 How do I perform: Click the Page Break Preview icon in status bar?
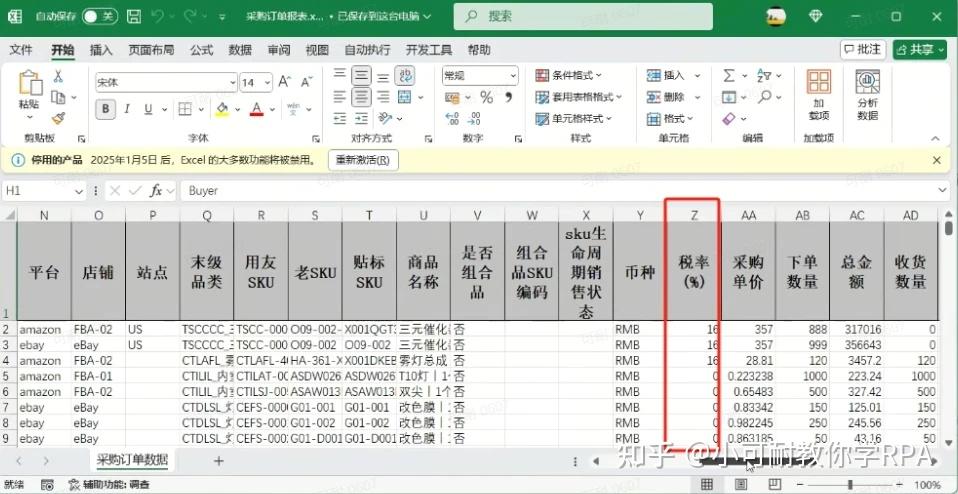(x=774, y=484)
